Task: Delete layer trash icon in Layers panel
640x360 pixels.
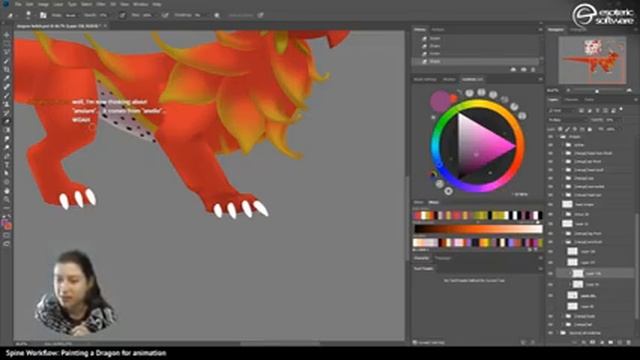Action: [x=629, y=342]
